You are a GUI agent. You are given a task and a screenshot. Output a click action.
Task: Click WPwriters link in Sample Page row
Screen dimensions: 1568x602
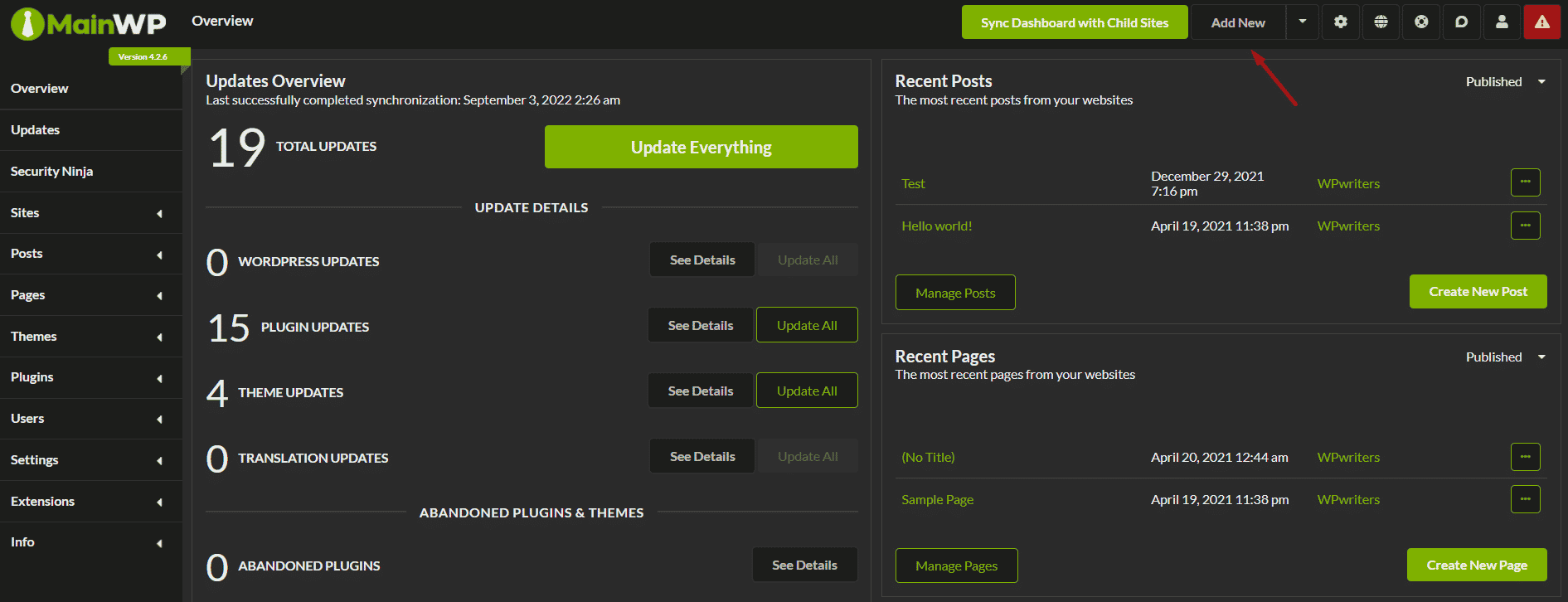pos(1348,499)
